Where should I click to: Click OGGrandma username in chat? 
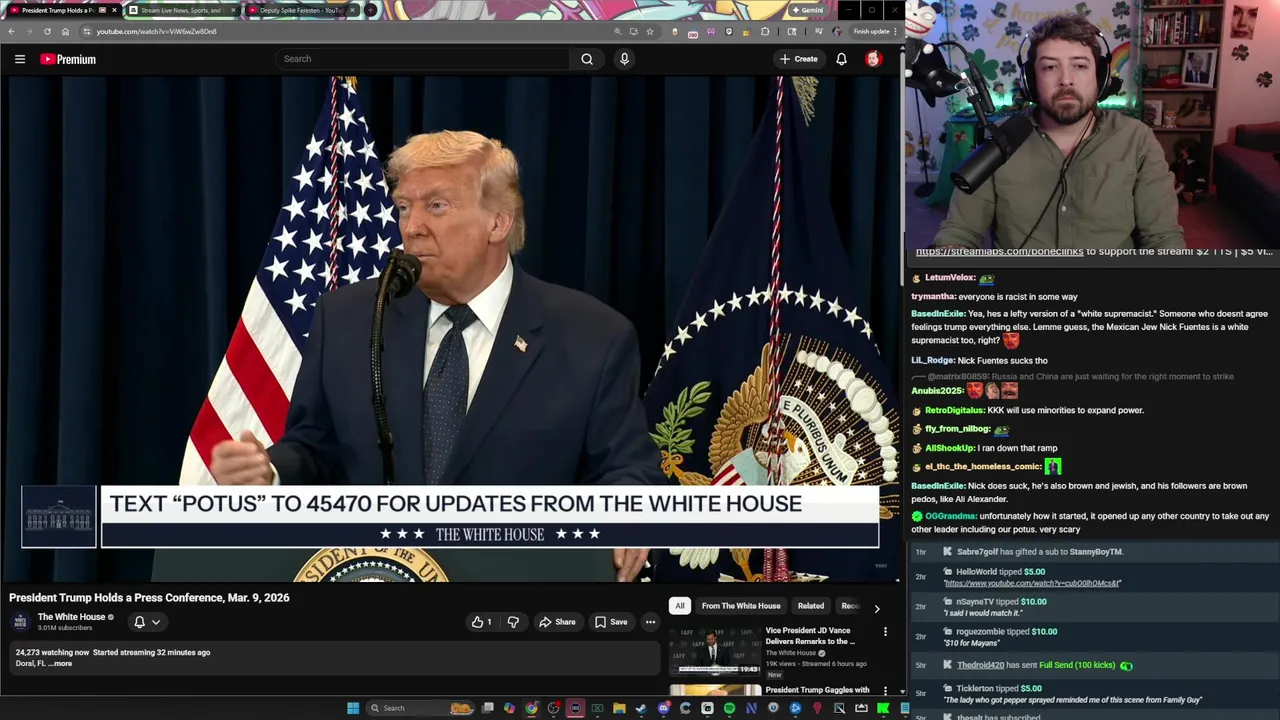pyautogui.click(x=951, y=516)
